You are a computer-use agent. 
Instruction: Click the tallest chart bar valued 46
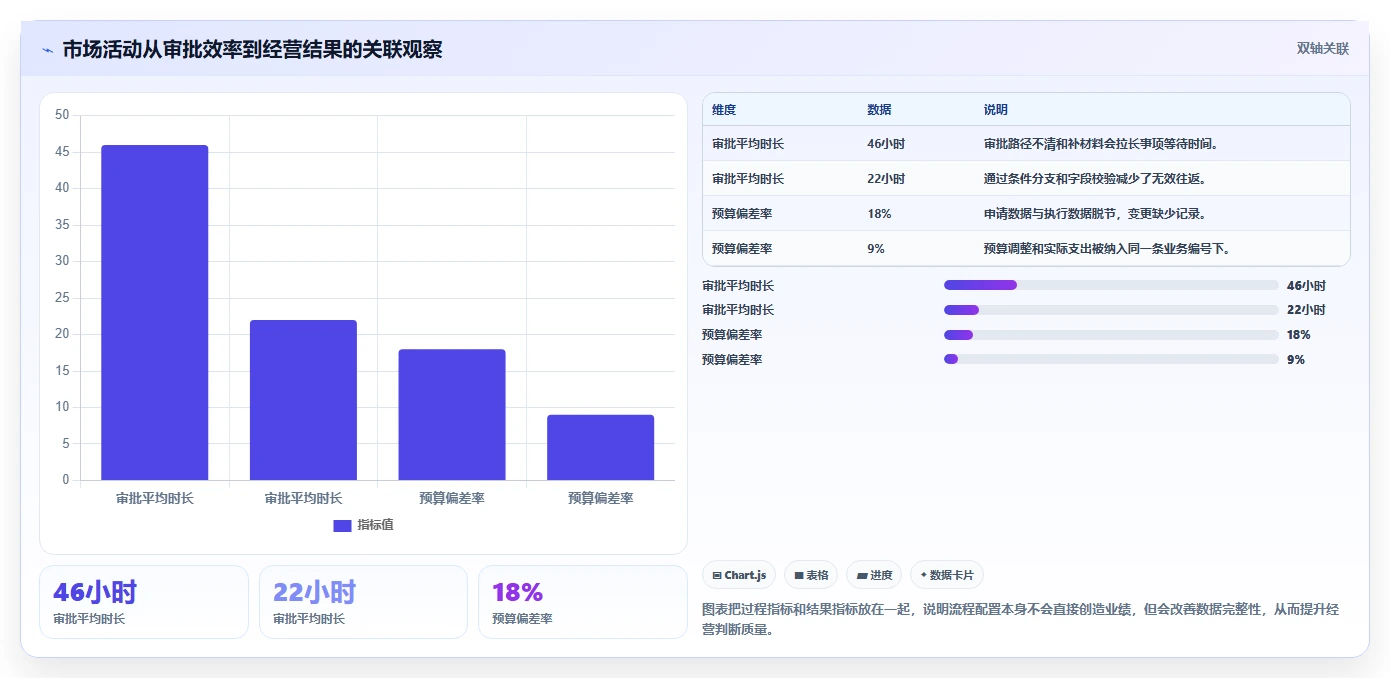click(x=155, y=312)
